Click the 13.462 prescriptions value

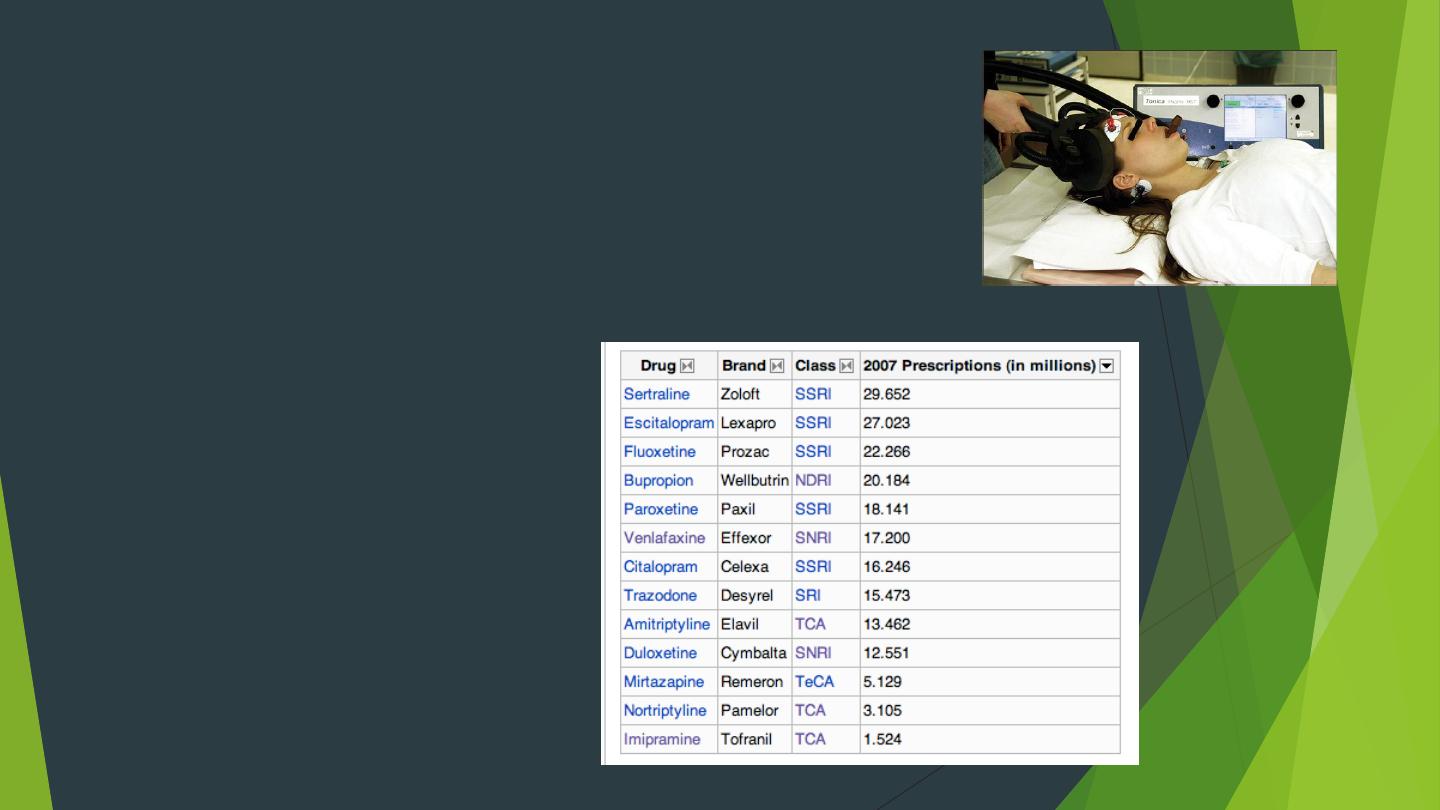[887, 625]
